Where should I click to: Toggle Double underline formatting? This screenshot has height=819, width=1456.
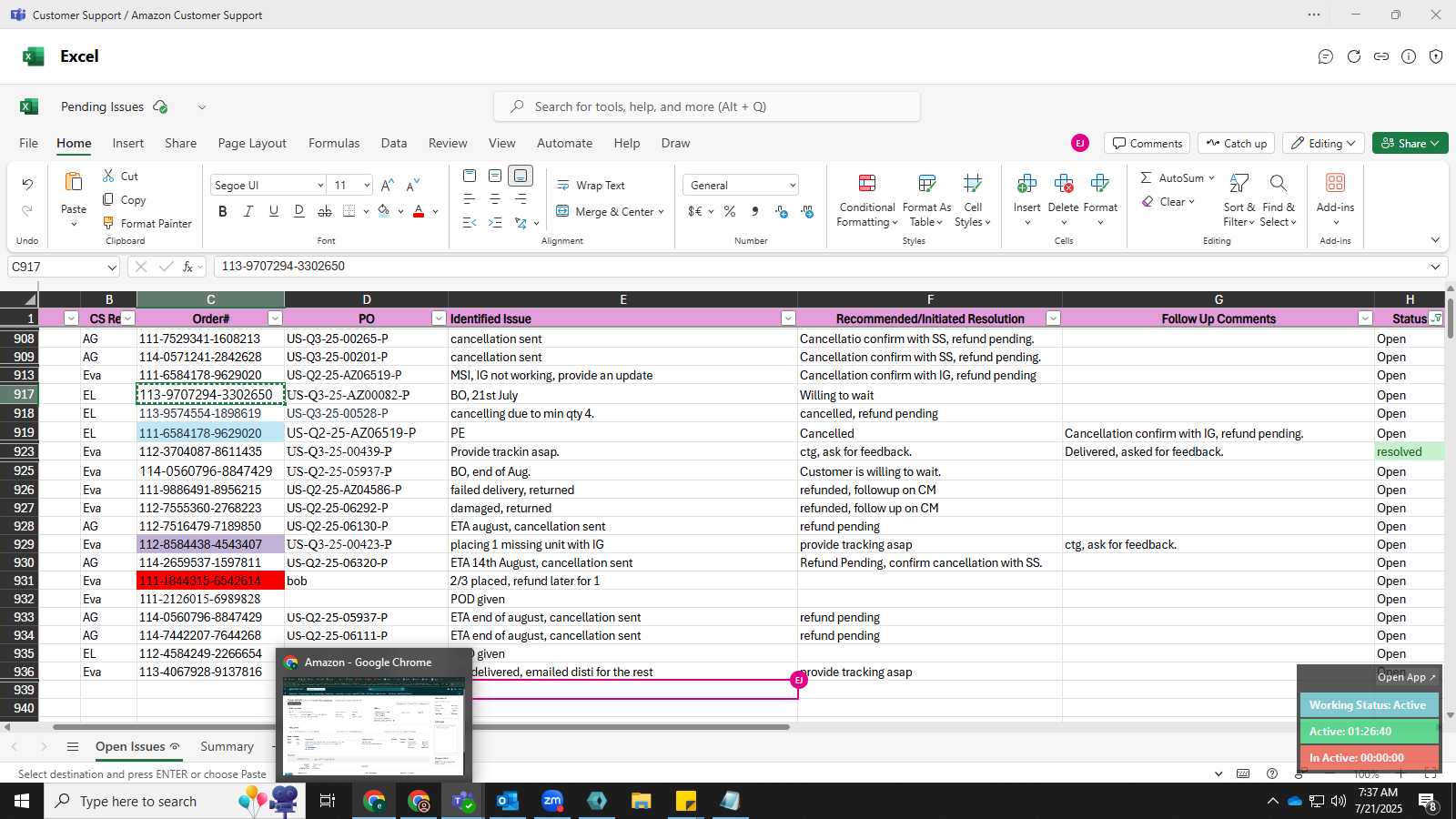[299, 211]
